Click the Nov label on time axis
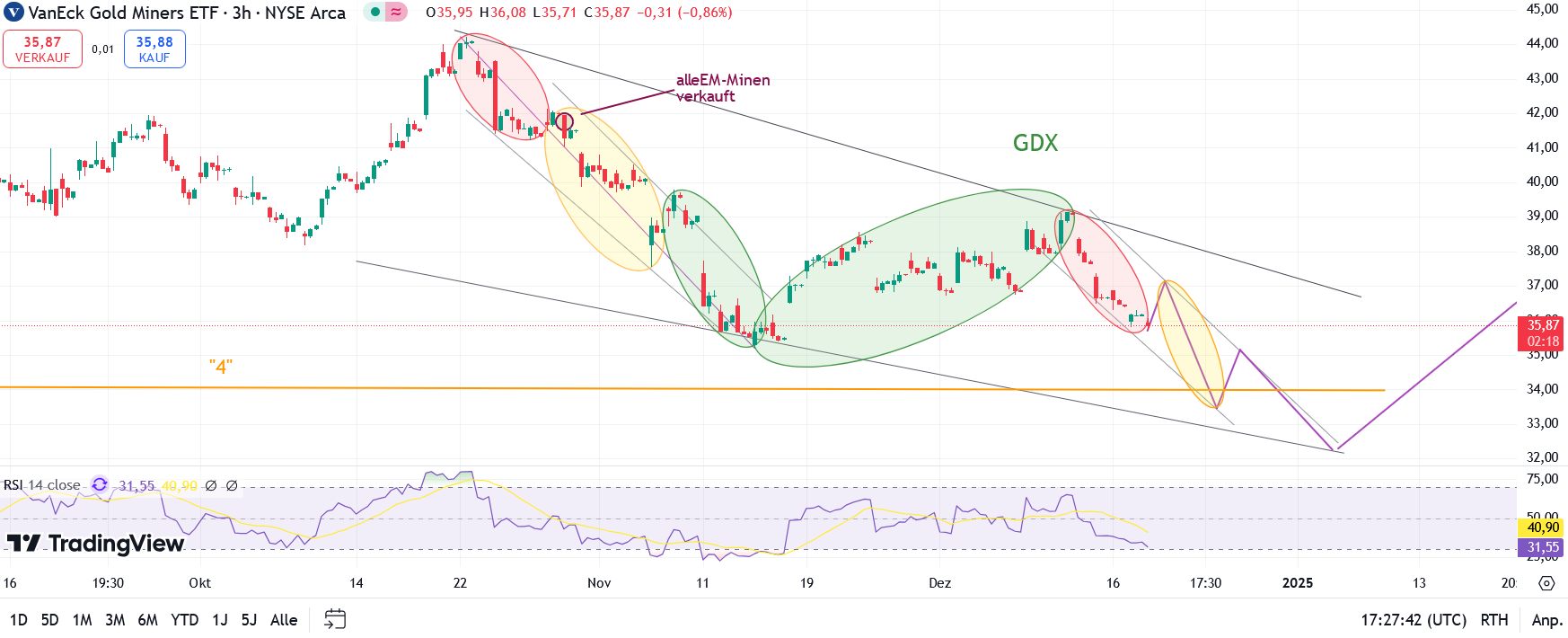 (599, 583)
